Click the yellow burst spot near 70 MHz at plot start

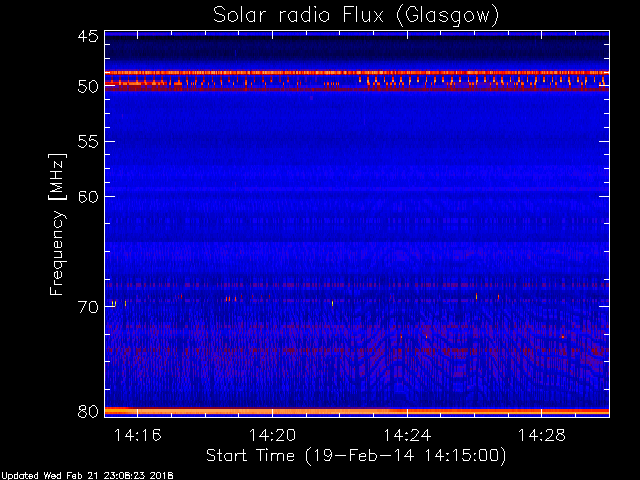click(x=114, y=304)
